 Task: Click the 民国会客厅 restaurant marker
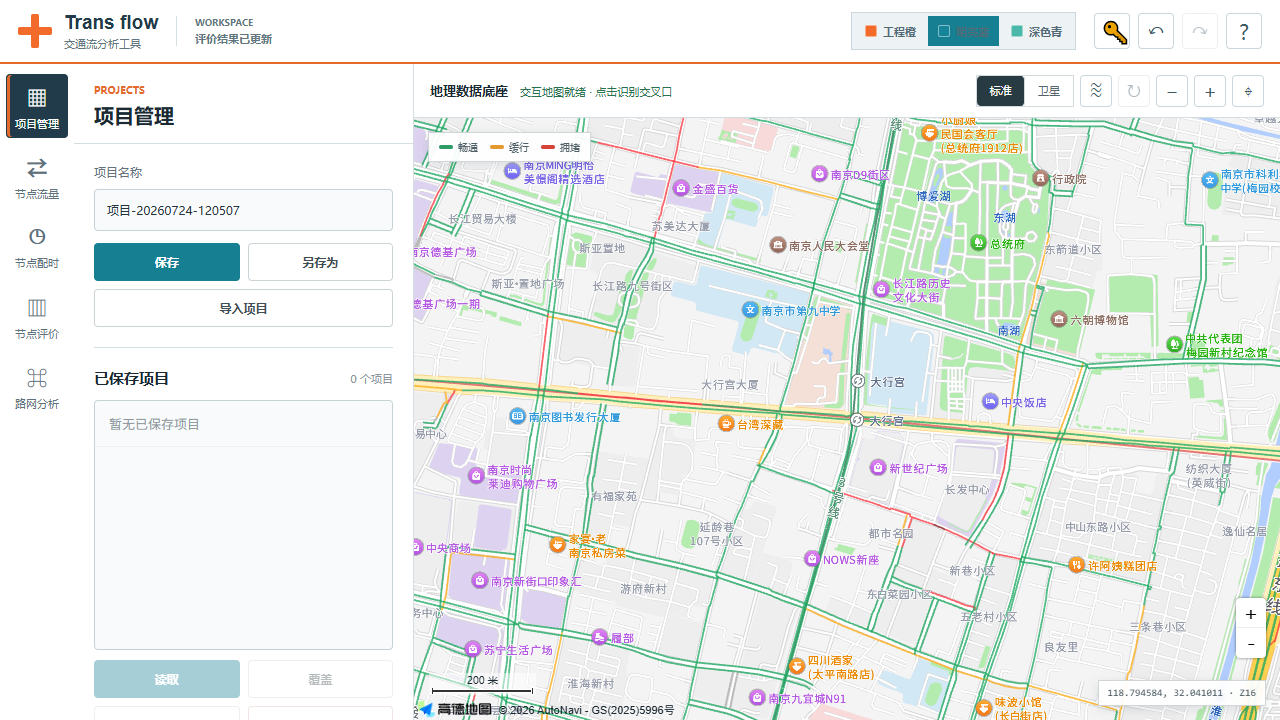(x=929, y=133)
